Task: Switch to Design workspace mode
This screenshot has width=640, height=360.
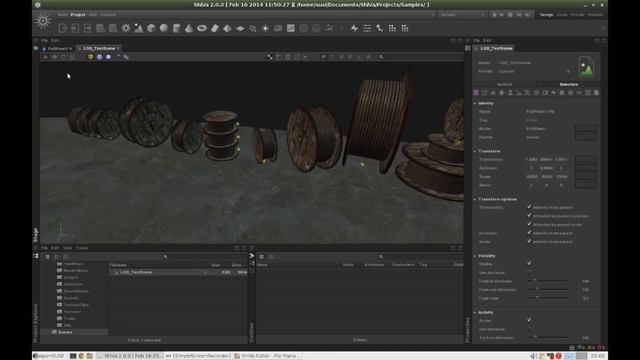Action: pyautogui.click(x=547, y=15)
